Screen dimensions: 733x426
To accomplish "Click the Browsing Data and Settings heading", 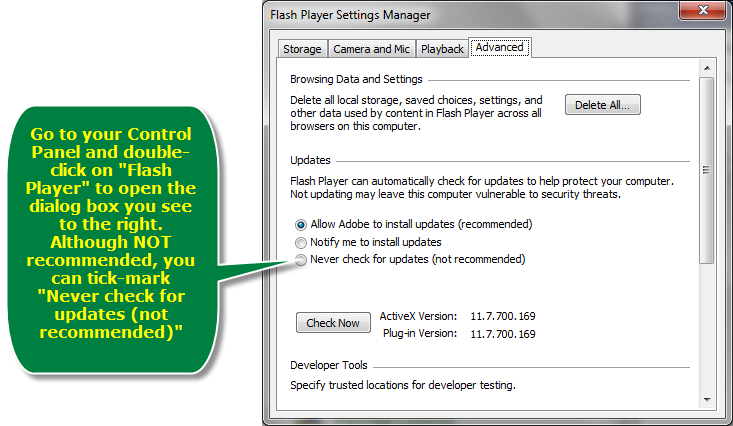I will (x=356, y=79).
